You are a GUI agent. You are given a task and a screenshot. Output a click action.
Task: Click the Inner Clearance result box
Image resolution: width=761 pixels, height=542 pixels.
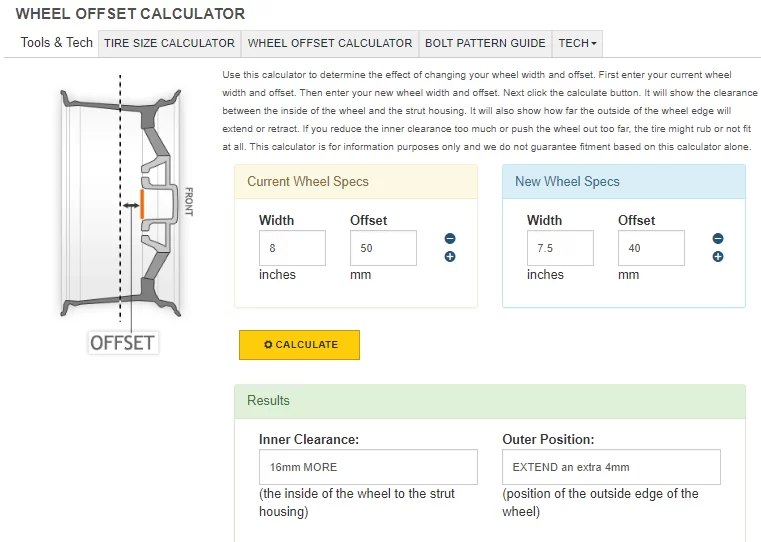click(367, 467)
